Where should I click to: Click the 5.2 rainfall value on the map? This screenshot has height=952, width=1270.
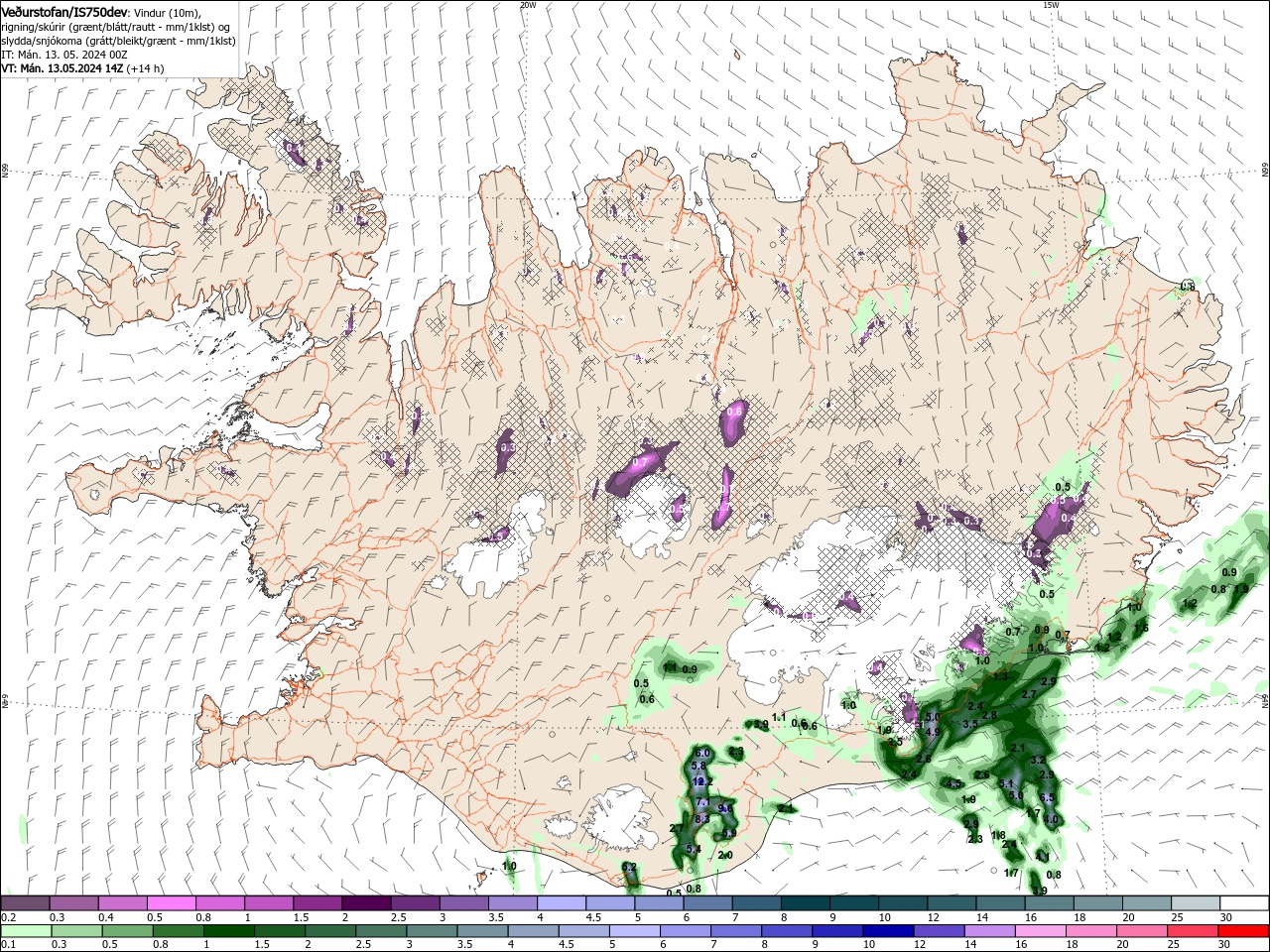(x=629, y=868)
